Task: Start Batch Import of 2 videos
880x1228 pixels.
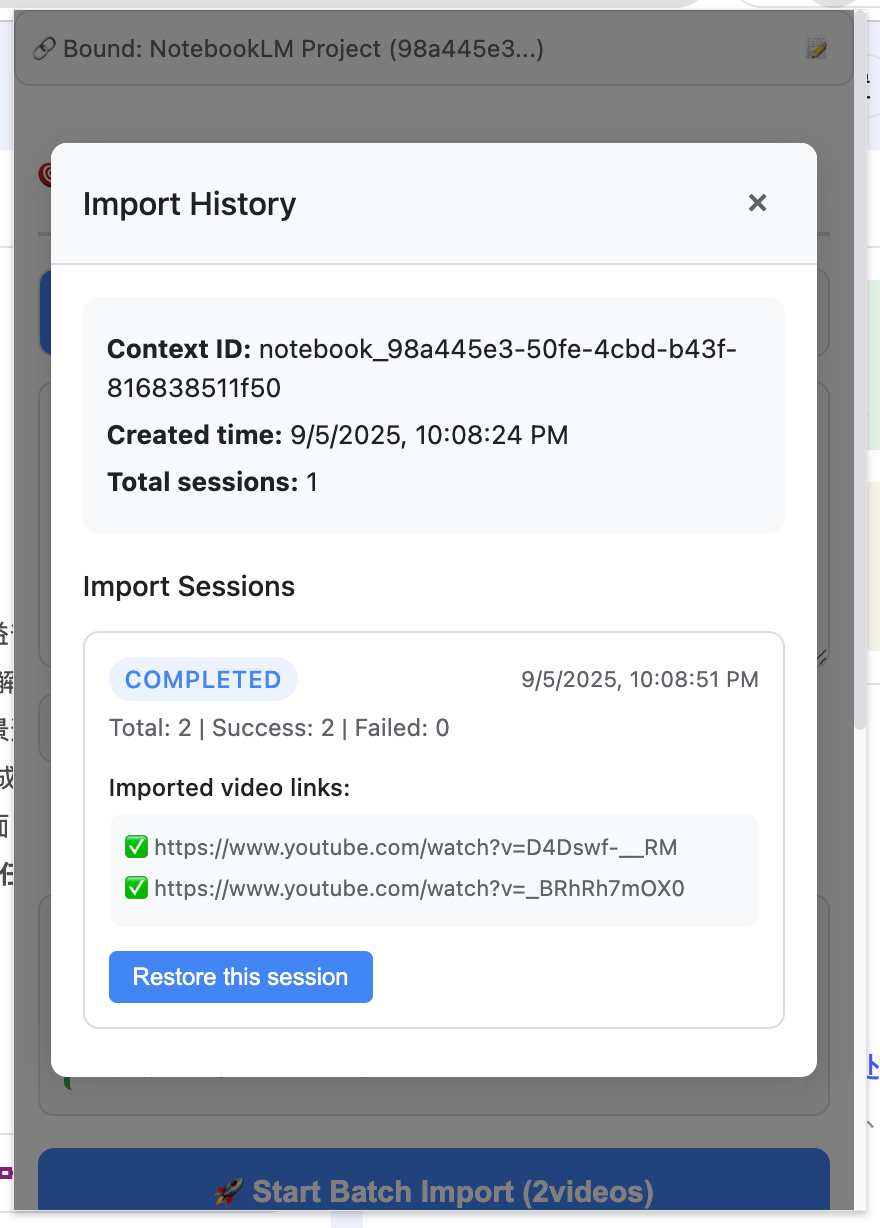Action: [x=433, y=1191]
